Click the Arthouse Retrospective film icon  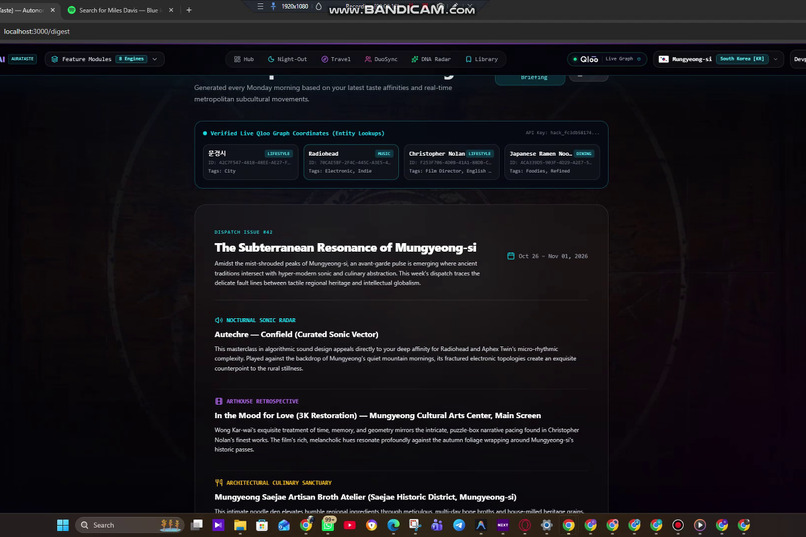(218, 401)
